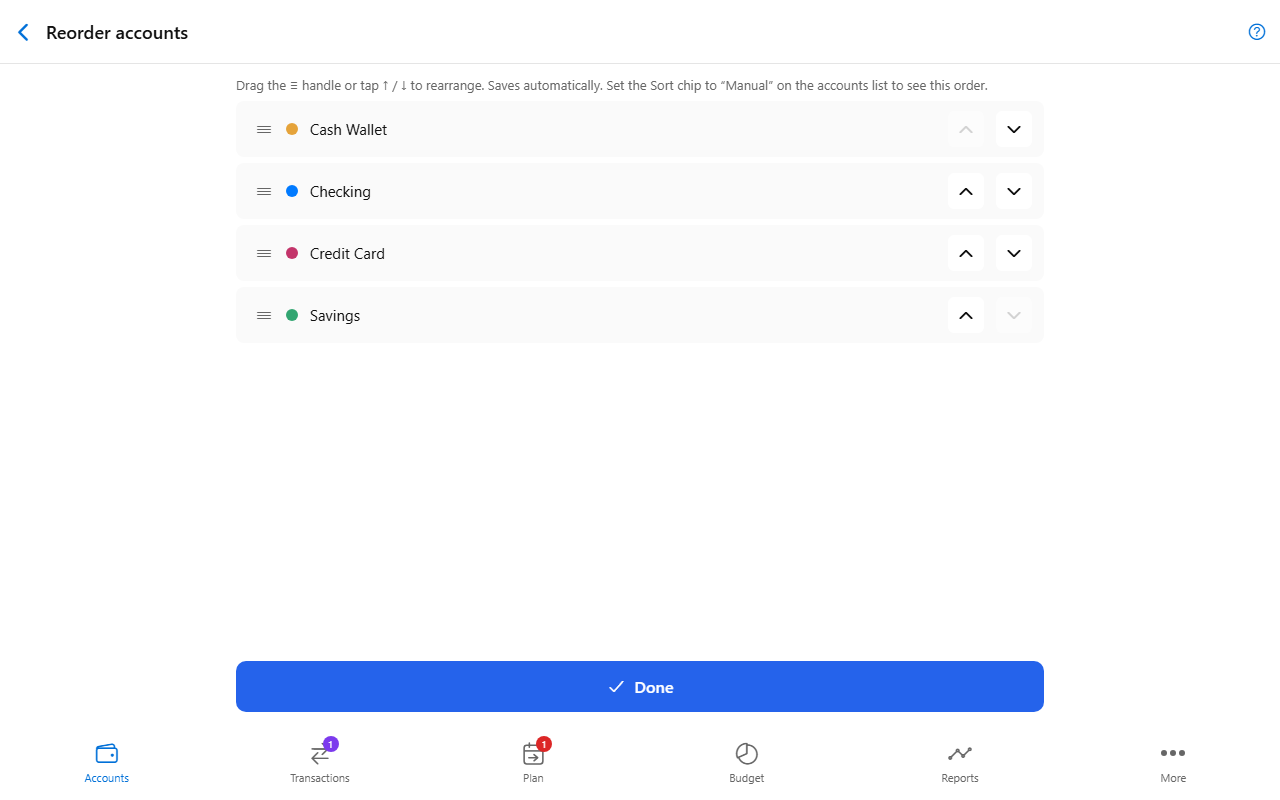Move Checking up one position
The image size is (1280, 800).
[966, 192]
